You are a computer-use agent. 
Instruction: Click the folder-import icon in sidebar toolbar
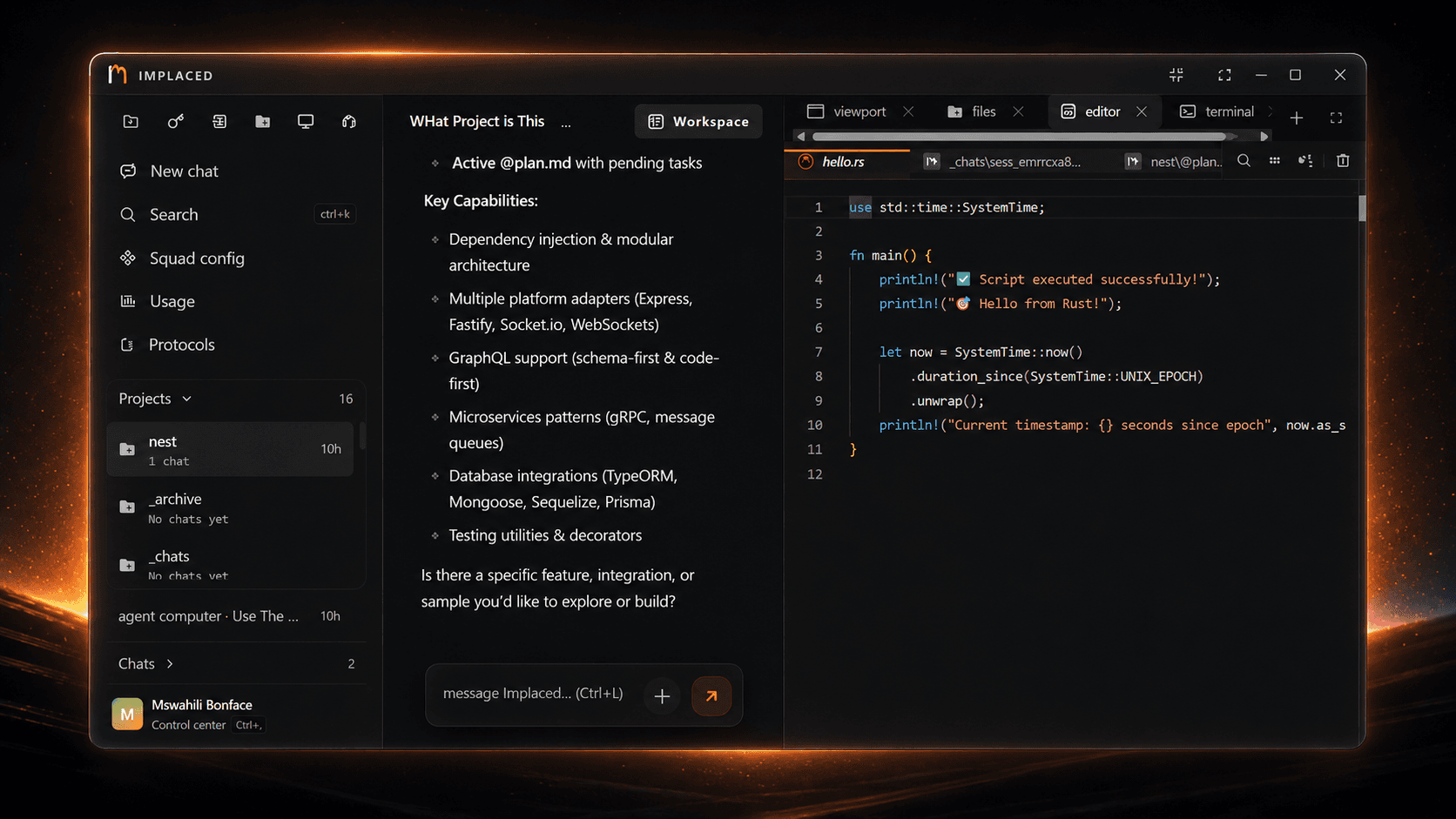click(131, 122)
